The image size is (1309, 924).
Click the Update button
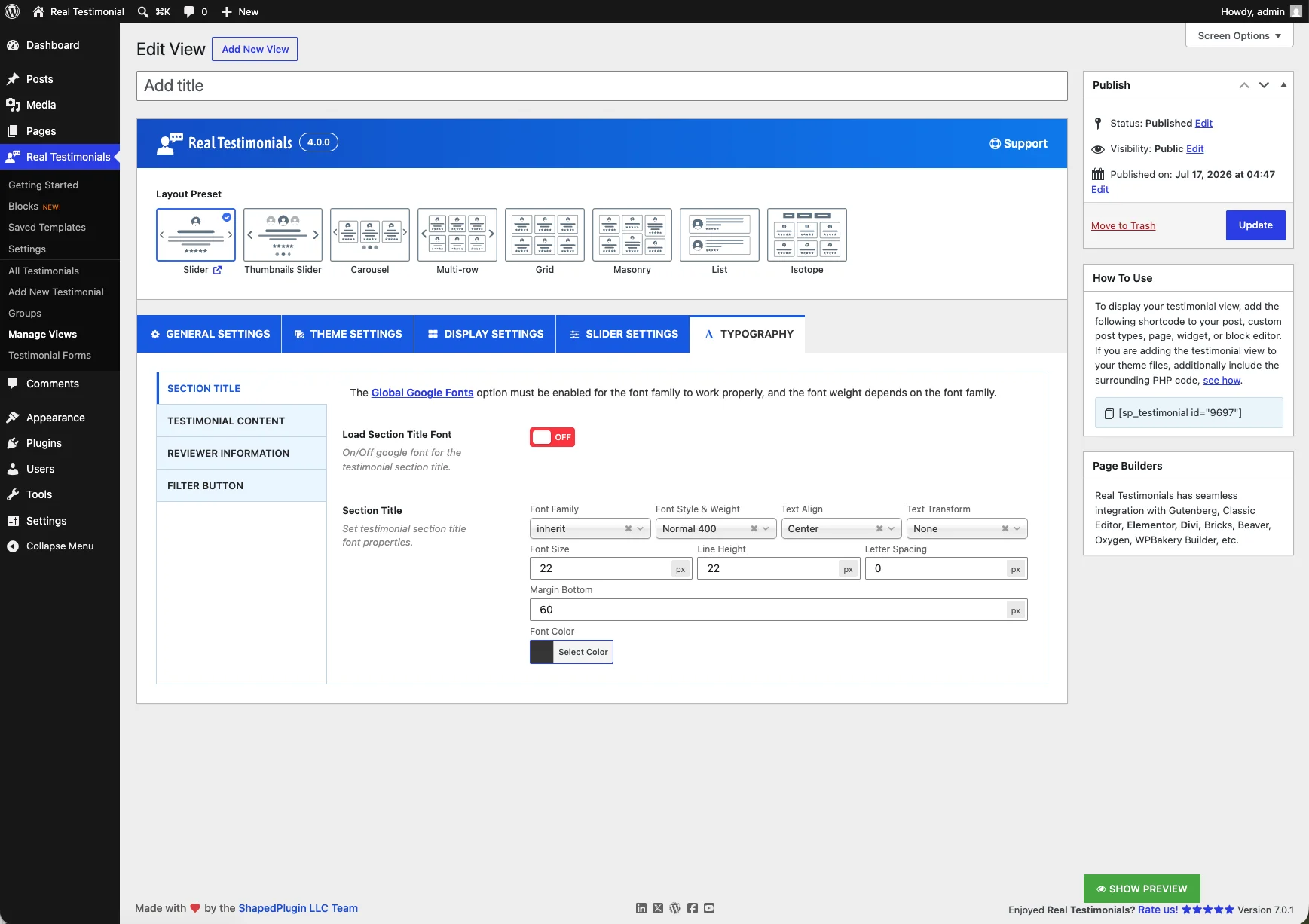pyautogui.click(x=1255, y=225)
